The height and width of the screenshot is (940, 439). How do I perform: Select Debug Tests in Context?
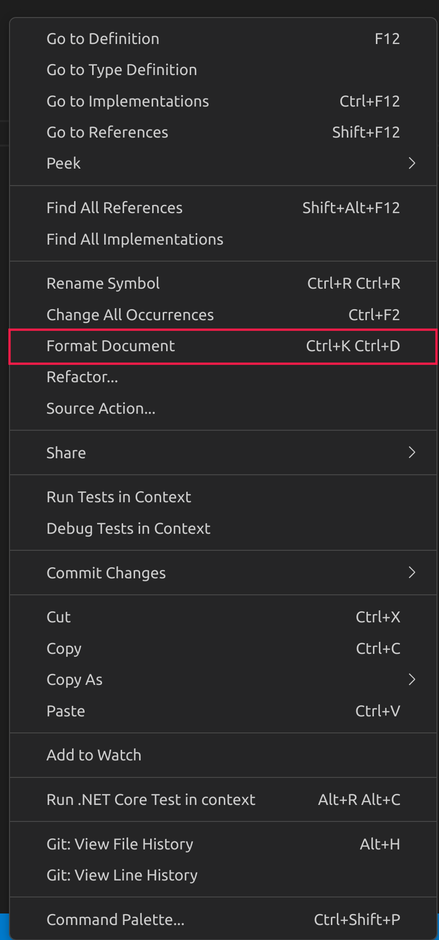coord(223,529)
